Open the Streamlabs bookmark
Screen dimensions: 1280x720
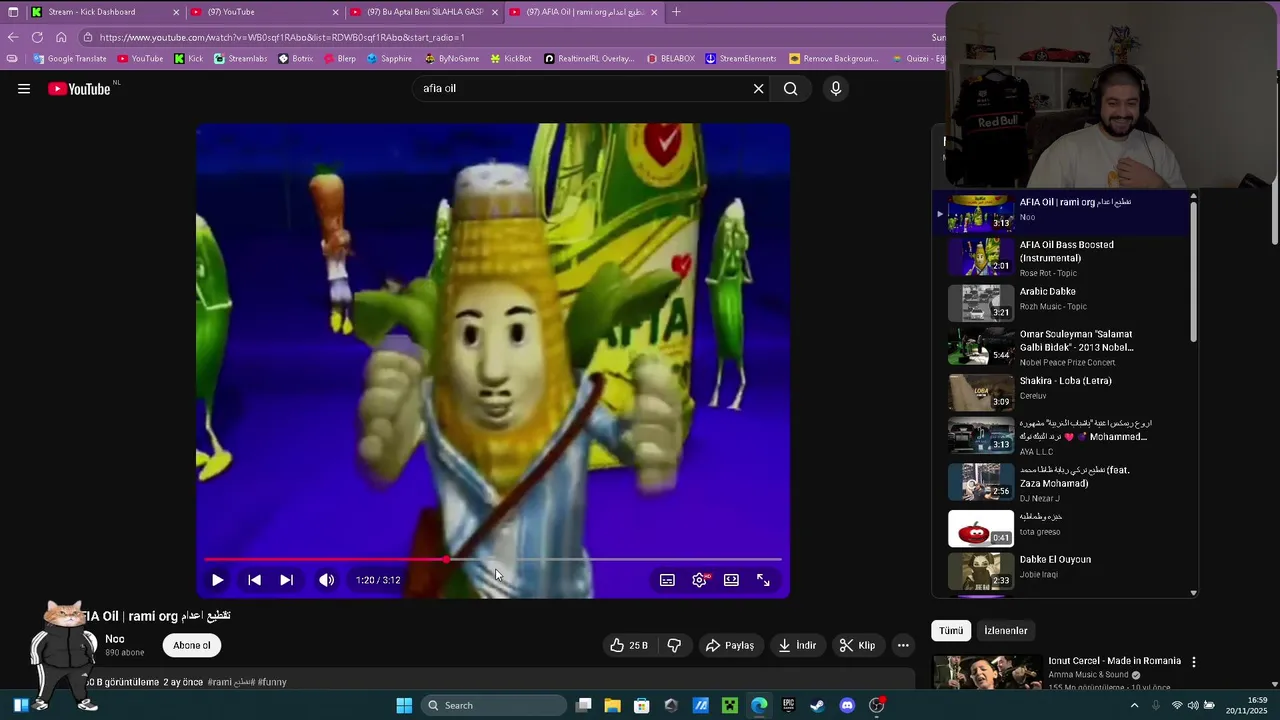[240, 59]
